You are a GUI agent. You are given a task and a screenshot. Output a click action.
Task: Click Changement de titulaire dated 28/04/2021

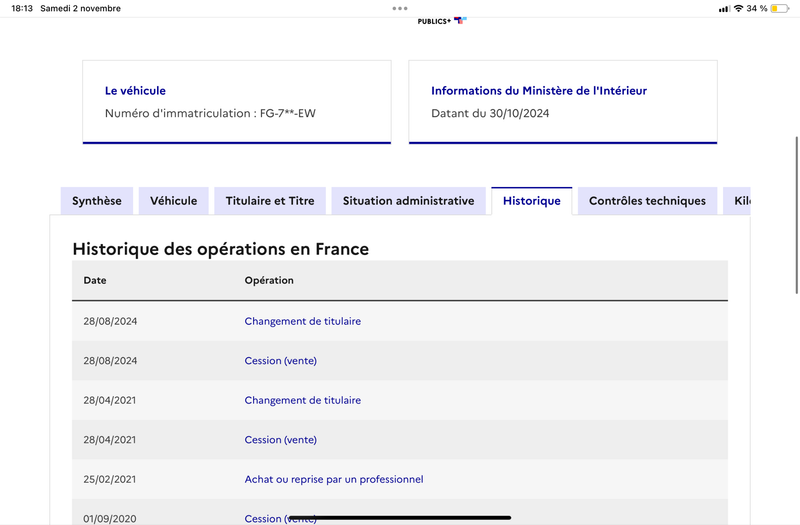pos(303,400)
